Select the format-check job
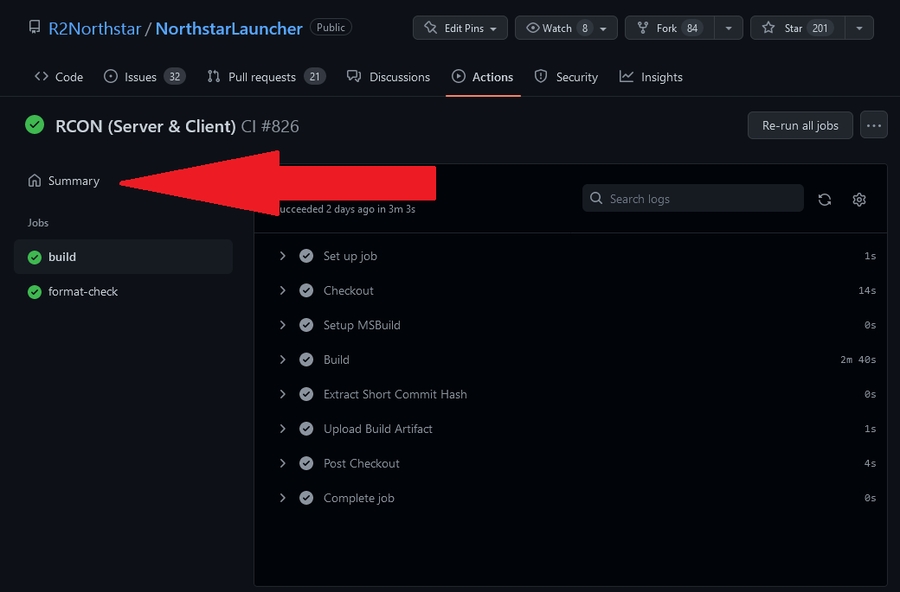Screen dimensions: 900x592 [83, 292]
